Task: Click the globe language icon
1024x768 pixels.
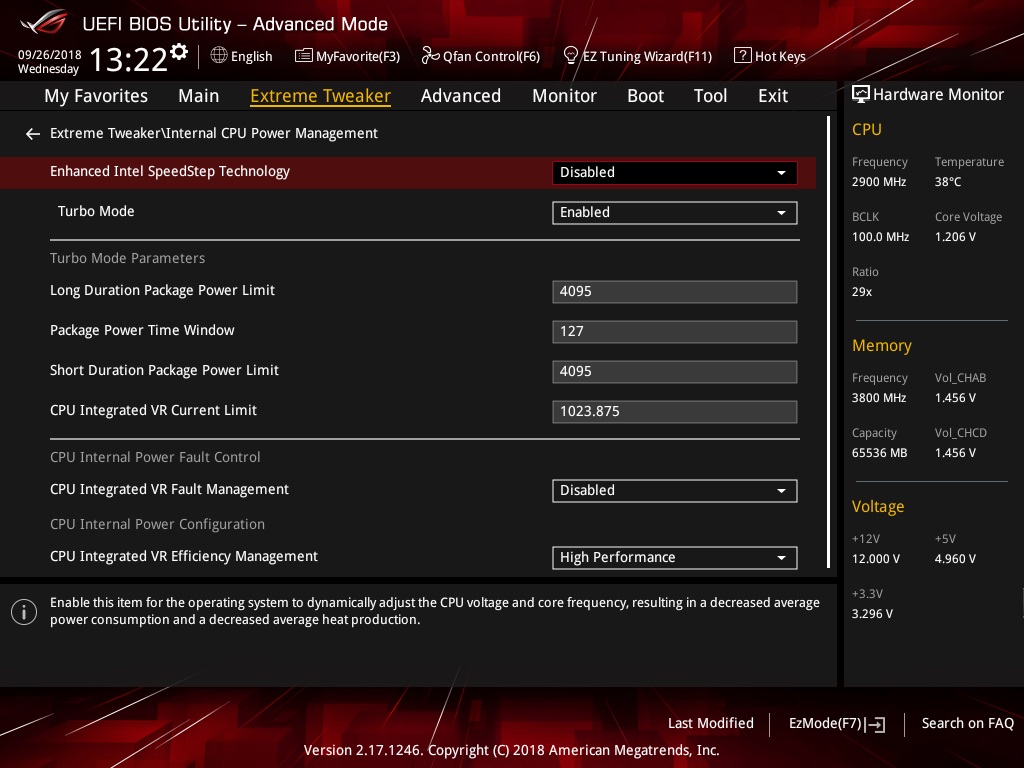Action: click(219, 56)
